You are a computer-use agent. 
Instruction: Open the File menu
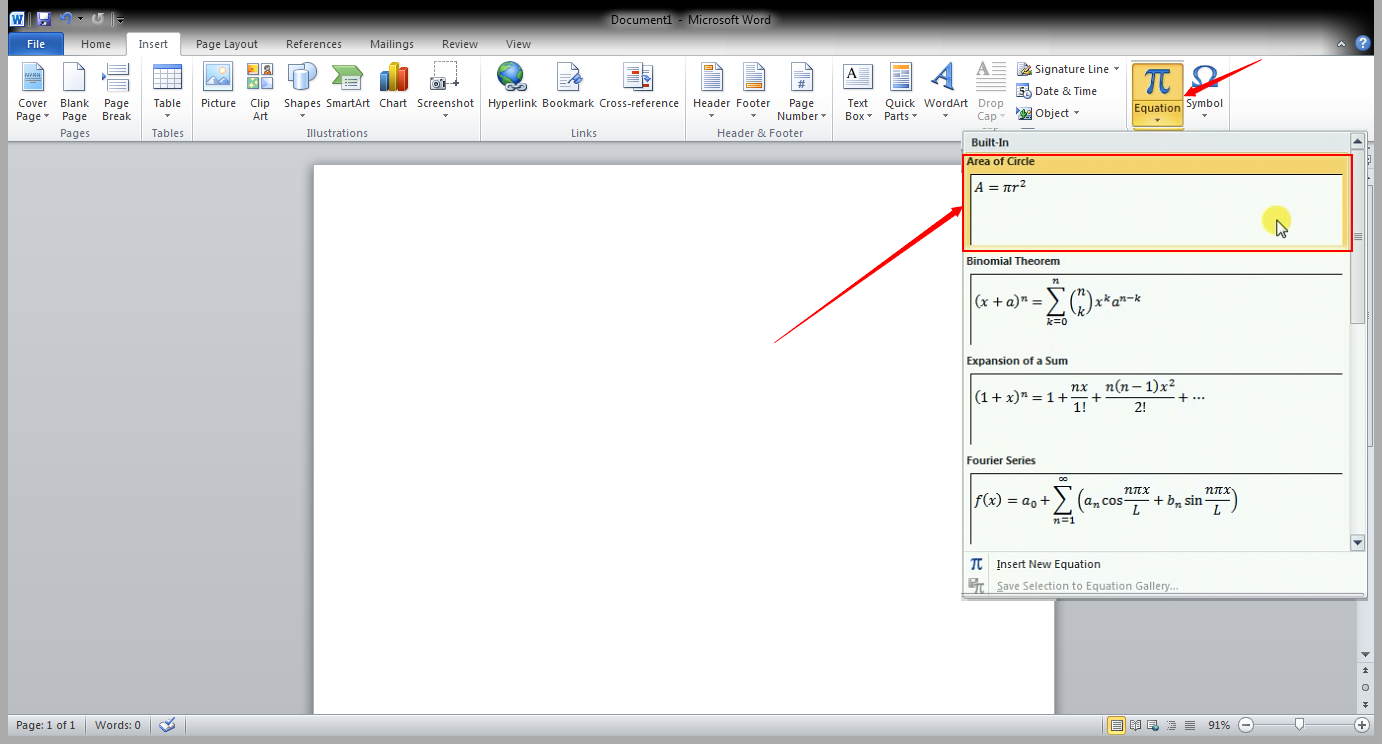[x=35, y=43]
